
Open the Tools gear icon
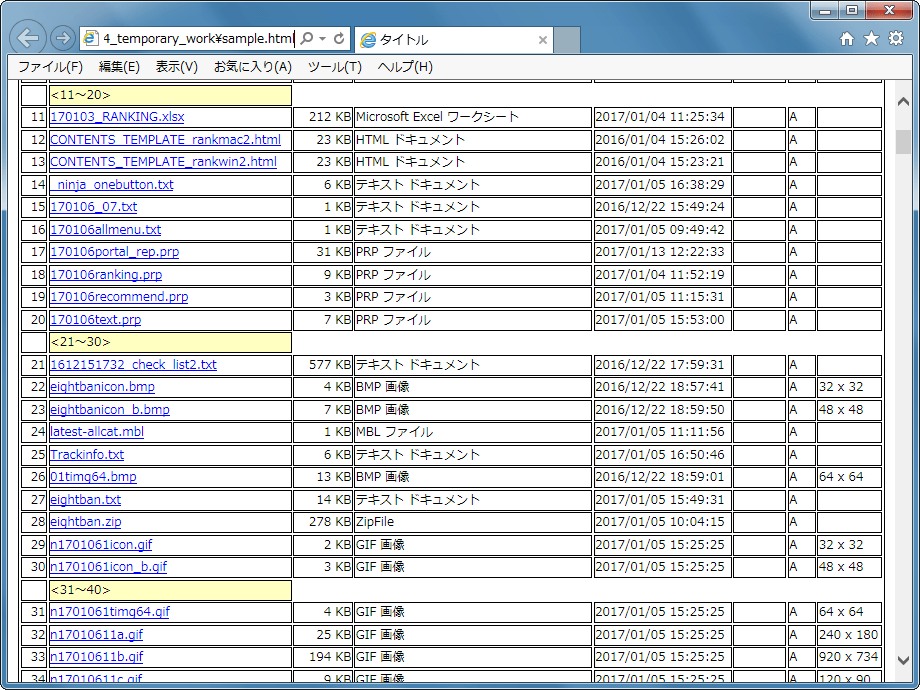(x=896, y=39)
